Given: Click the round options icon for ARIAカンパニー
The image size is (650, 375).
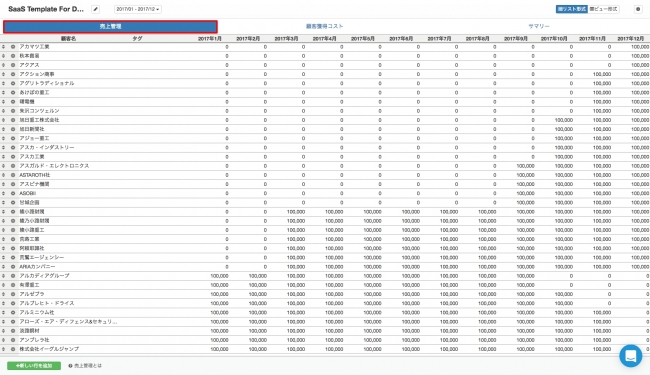Looking at the screenshot, I should (13, 266).
